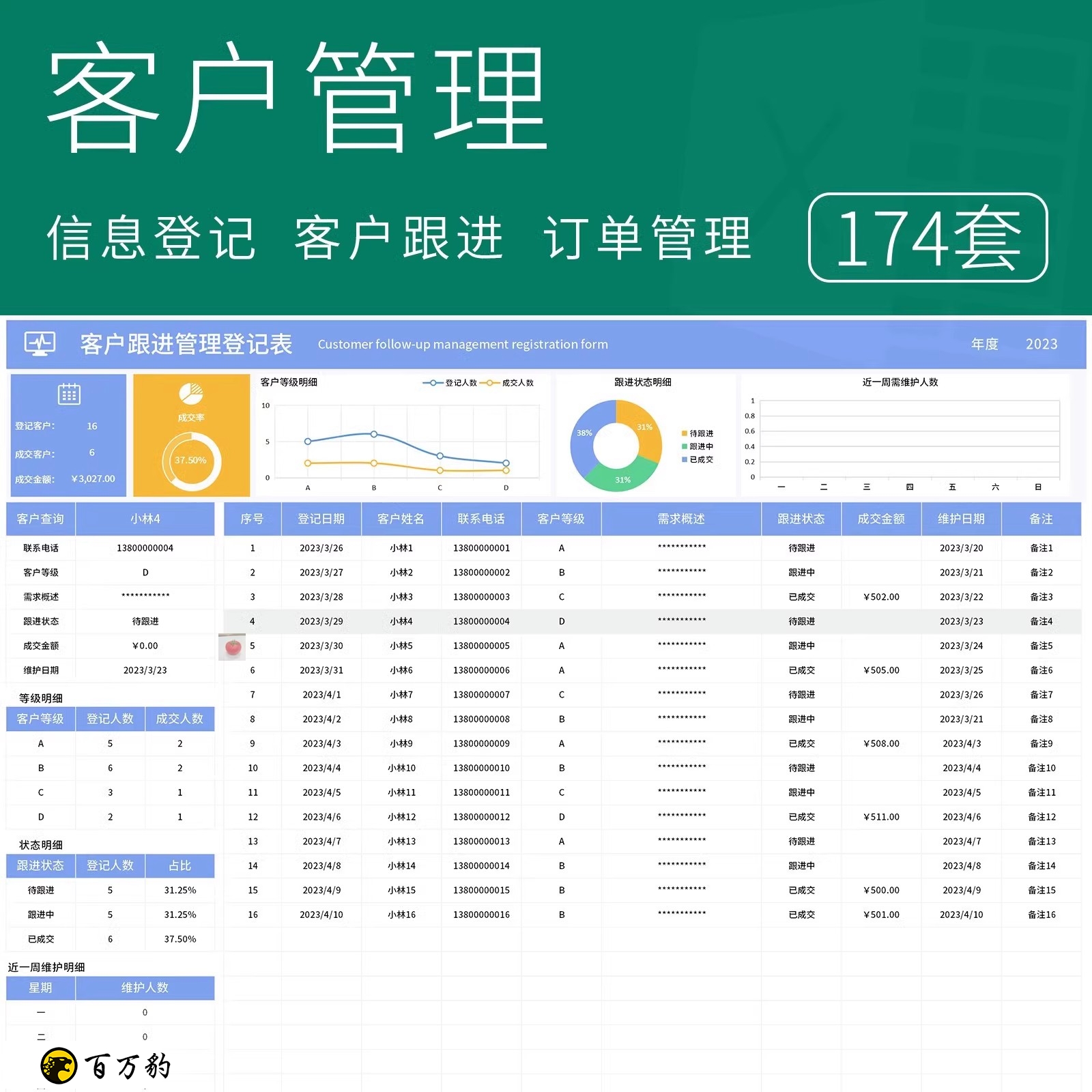Click the 客户等级 header in main table
Screen dimensions: 1092x1092
pos(560,519)
